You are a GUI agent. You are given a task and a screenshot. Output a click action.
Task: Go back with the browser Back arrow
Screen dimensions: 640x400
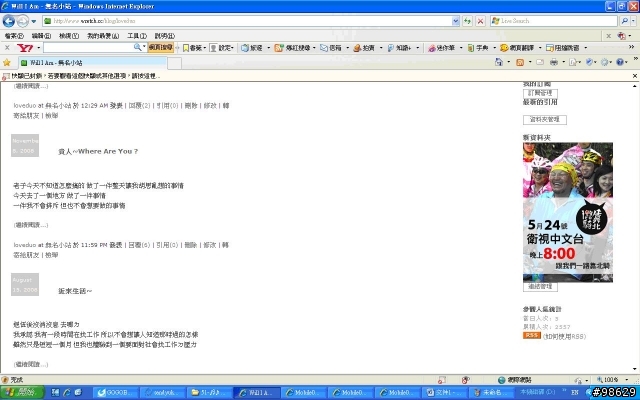(9, 21)
